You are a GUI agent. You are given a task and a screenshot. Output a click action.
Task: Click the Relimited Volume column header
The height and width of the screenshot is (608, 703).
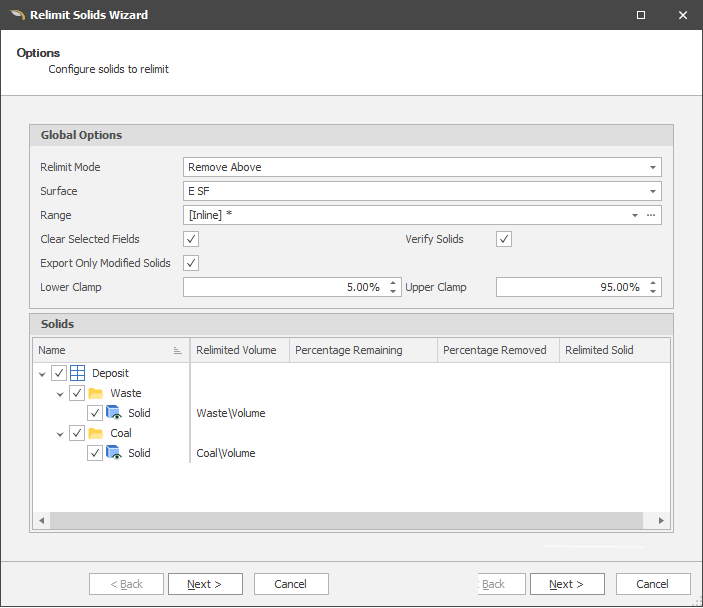click(x=239, y=350)
